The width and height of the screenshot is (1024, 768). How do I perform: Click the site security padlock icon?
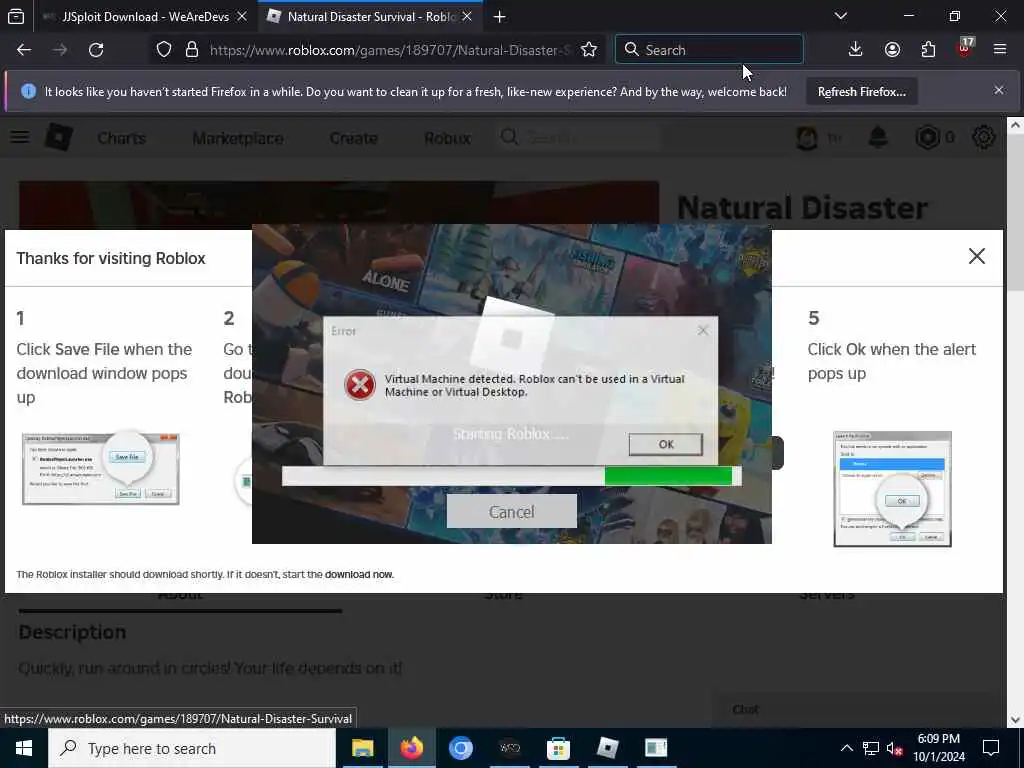[191, 50]
